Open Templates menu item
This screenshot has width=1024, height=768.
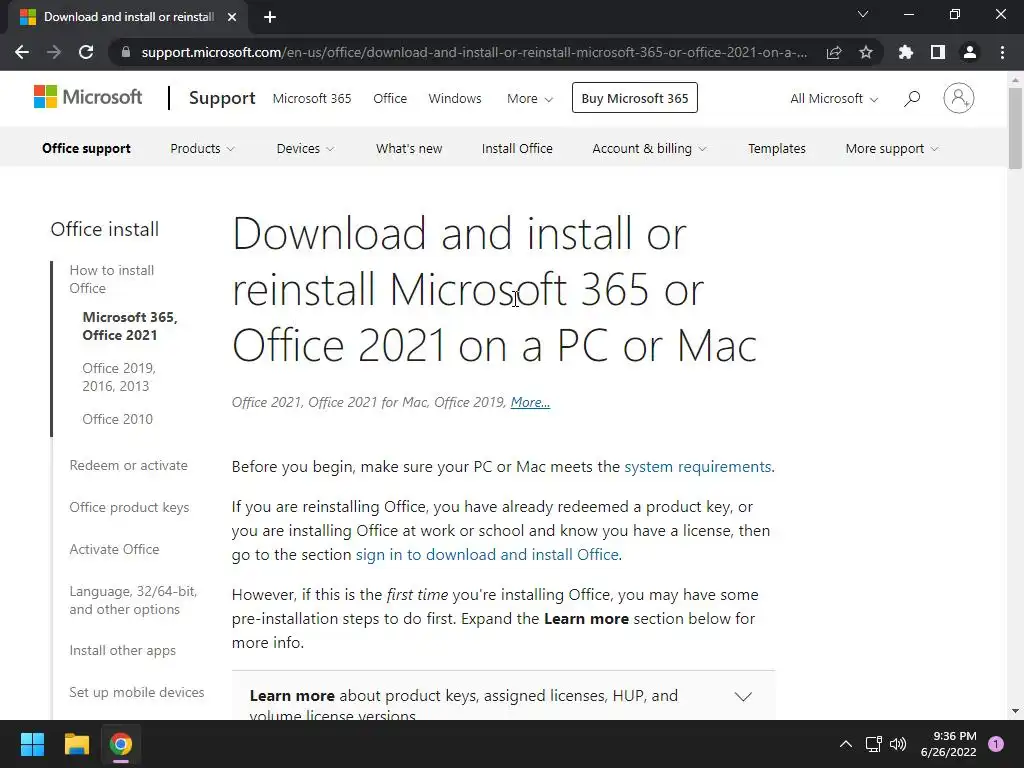pos(776,149)
